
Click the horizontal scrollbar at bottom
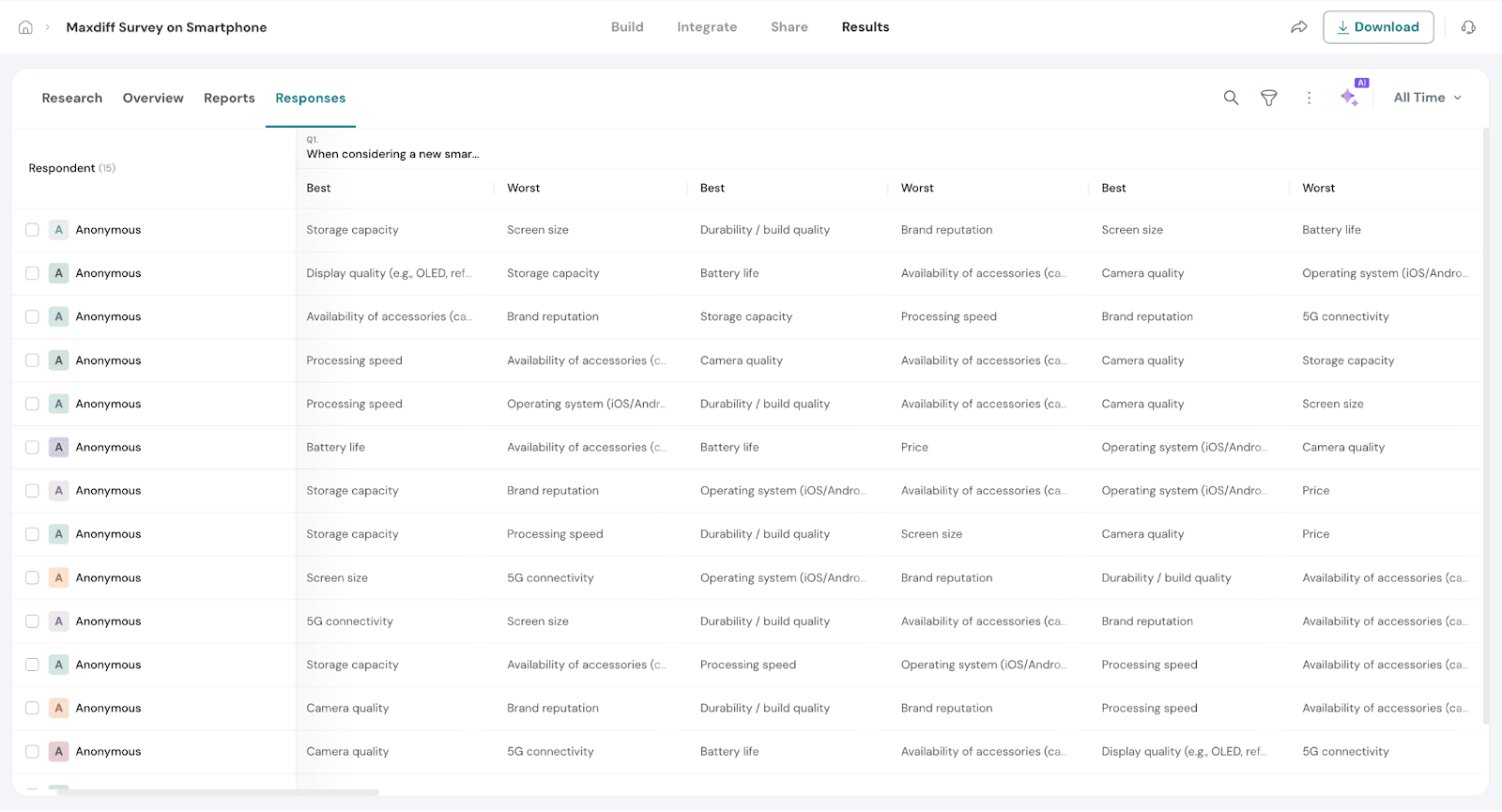click(218, 792)
